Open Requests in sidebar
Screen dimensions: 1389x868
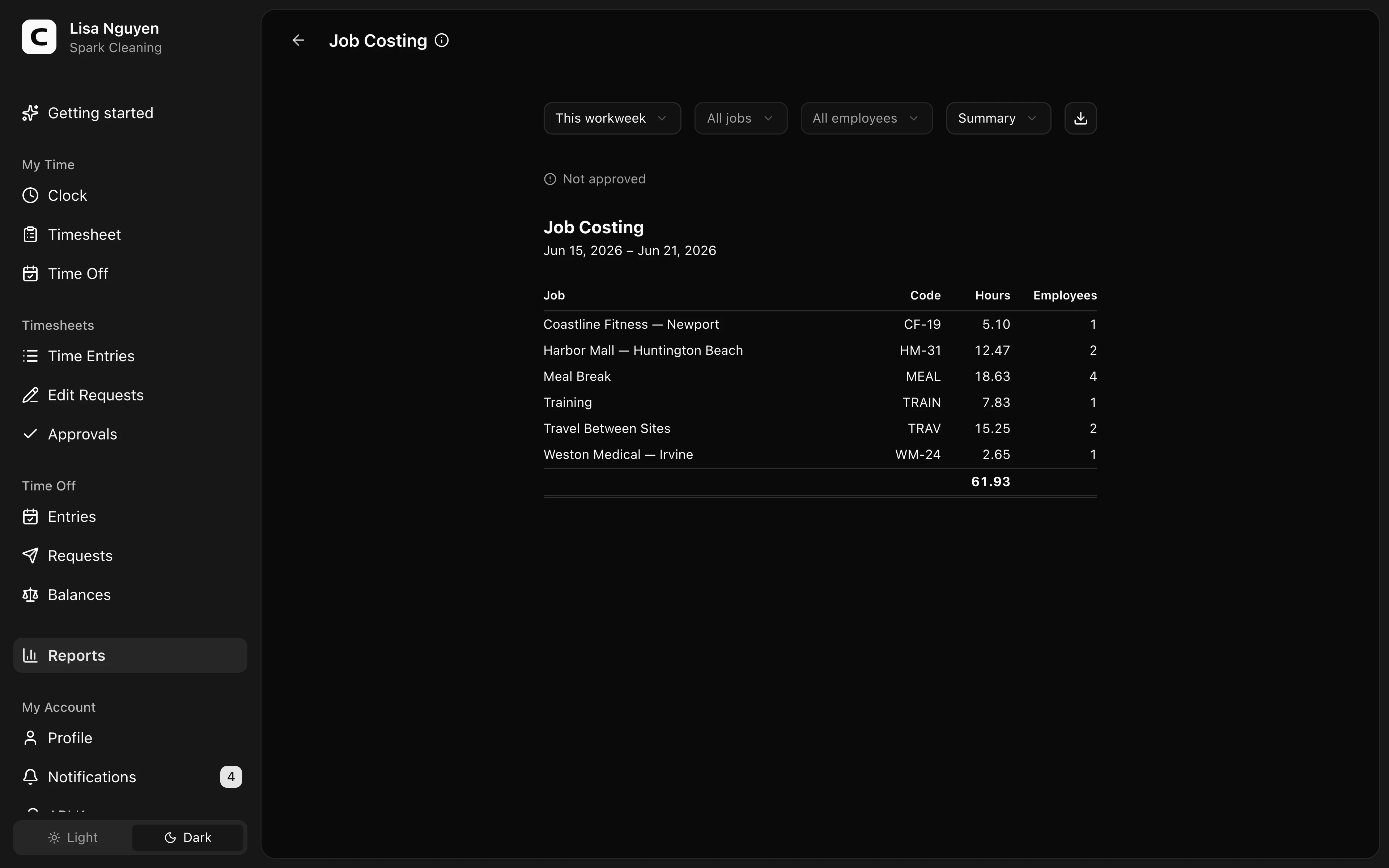(x=130, y=556)
